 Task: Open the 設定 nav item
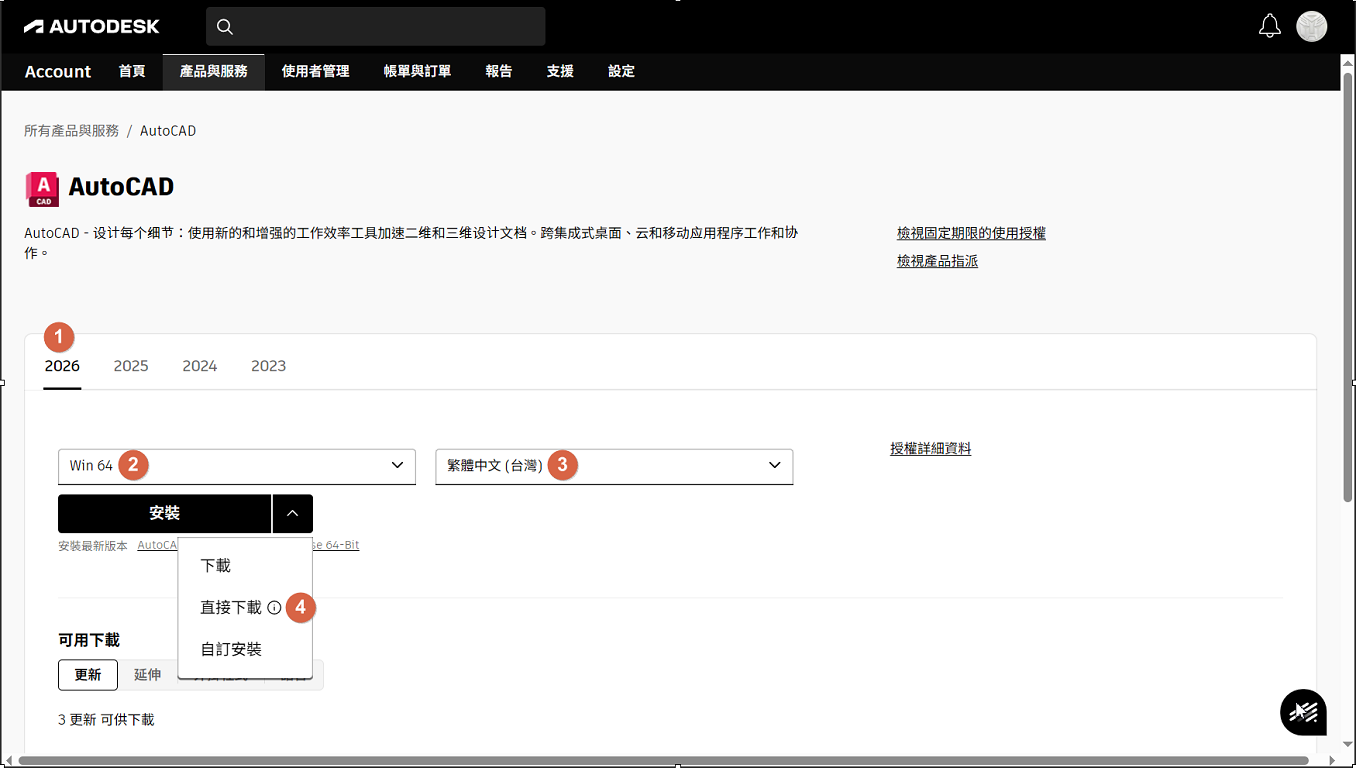point(622,71)
